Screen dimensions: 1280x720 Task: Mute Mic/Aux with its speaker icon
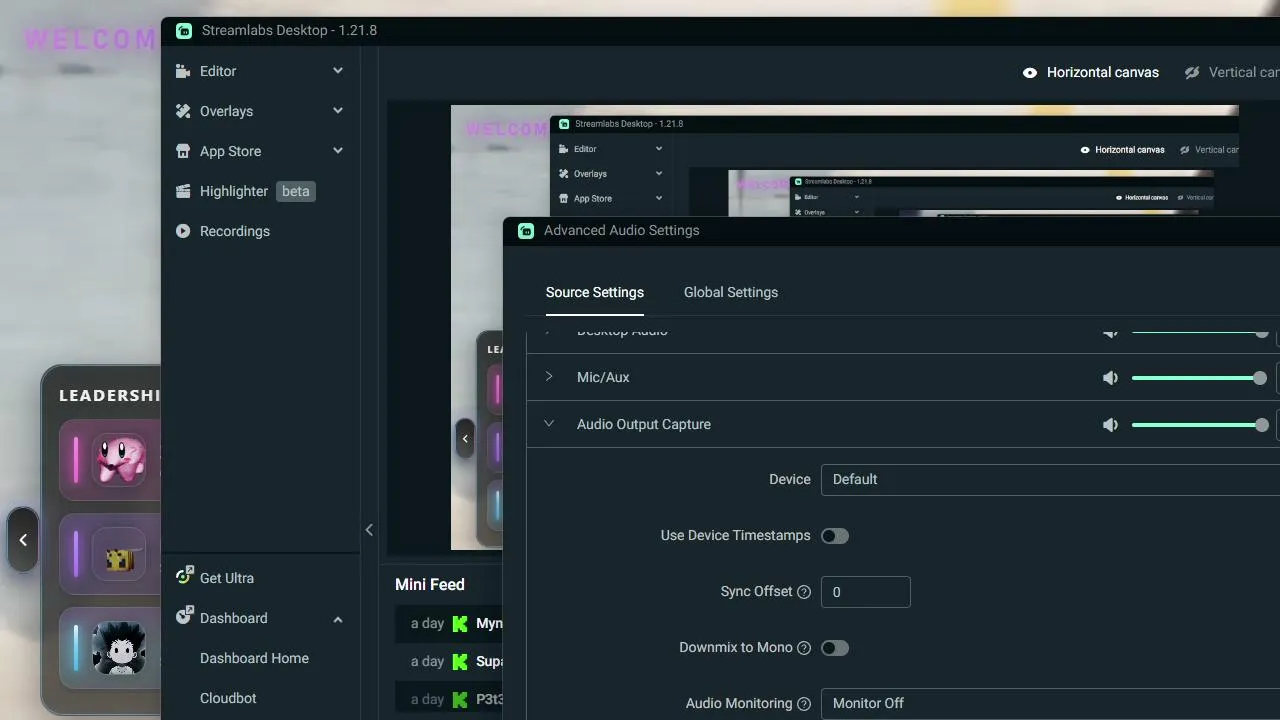tap(1110, 378)
